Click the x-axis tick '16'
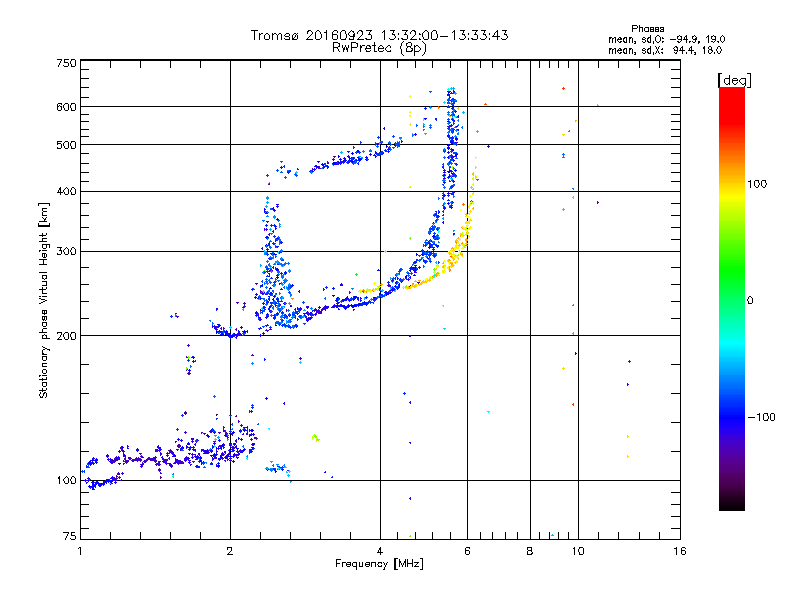Viewport: 800px width, 600px height. click(x=680, y=551)
